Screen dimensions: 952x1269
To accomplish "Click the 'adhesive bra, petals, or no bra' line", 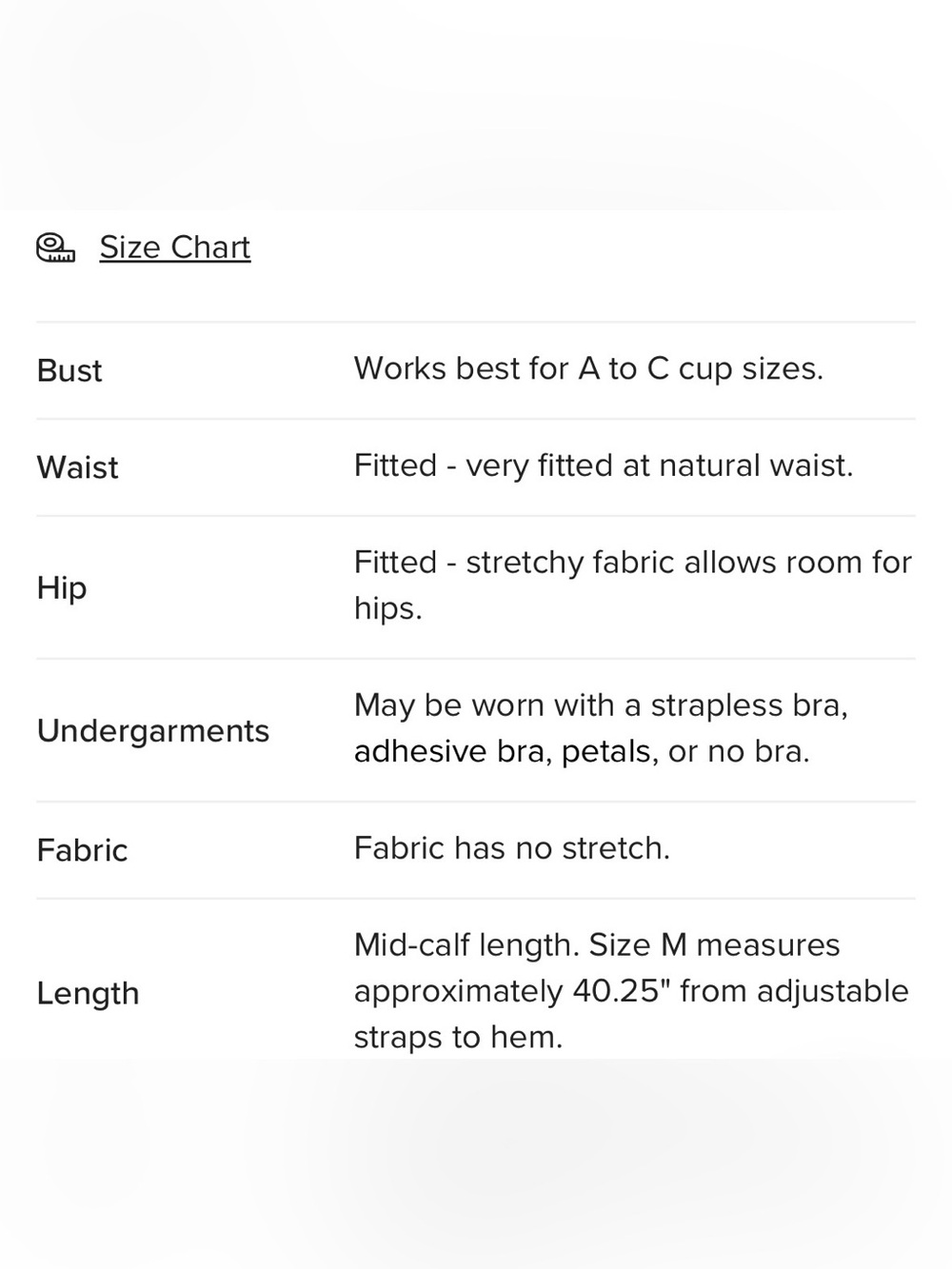I will 582,752.
